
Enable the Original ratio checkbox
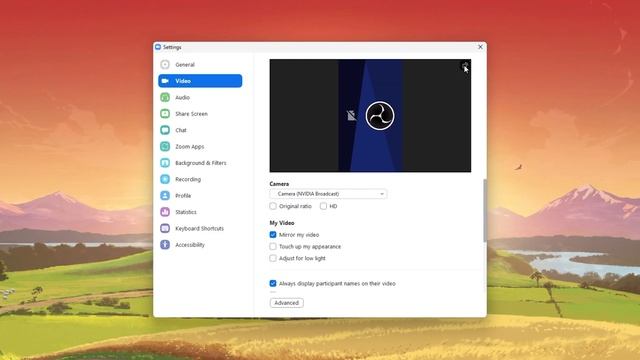pyautogui.click(x=273, y=206)
